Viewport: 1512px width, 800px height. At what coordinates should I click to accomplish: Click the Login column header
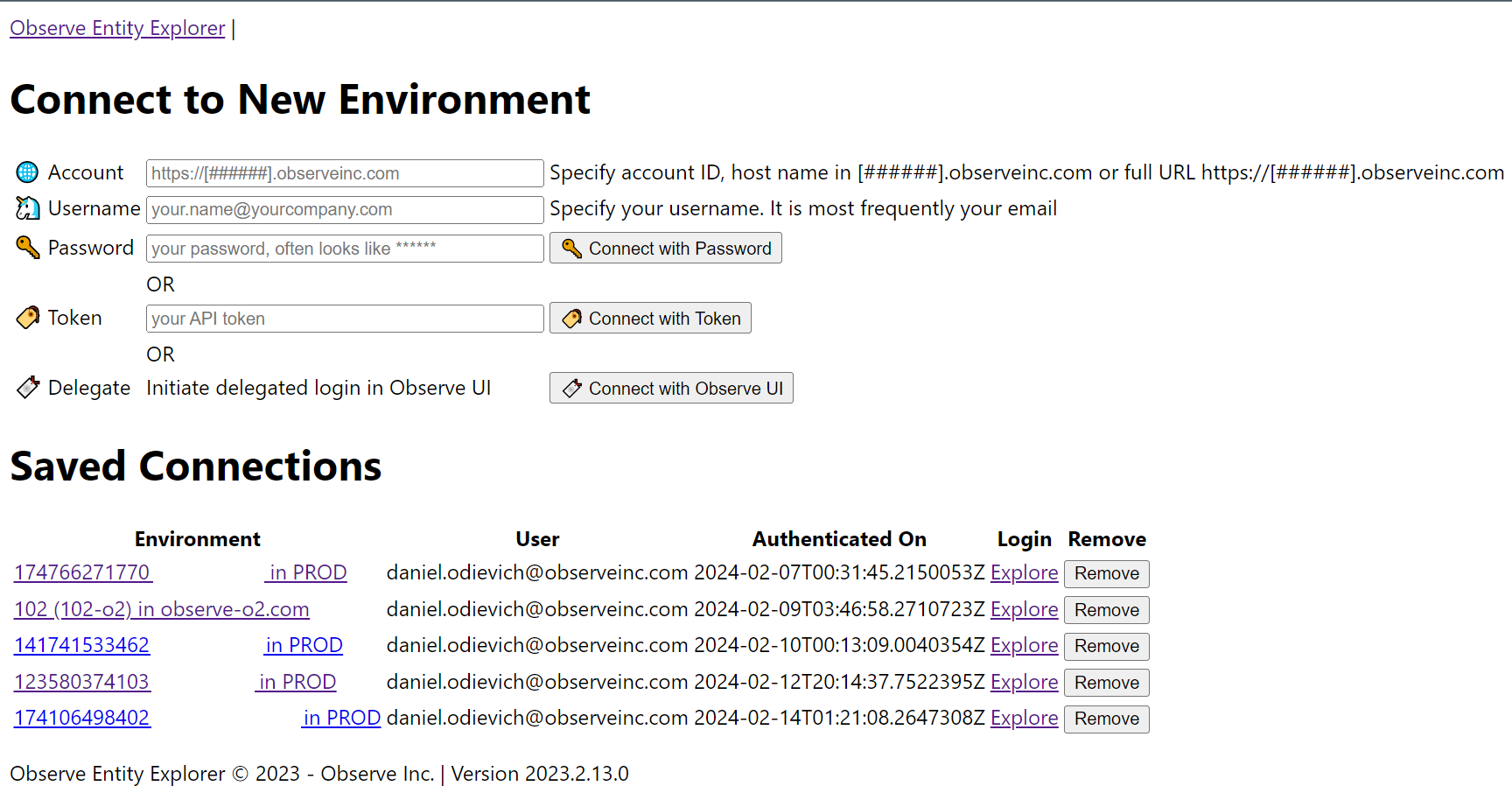pos(1024,539)
